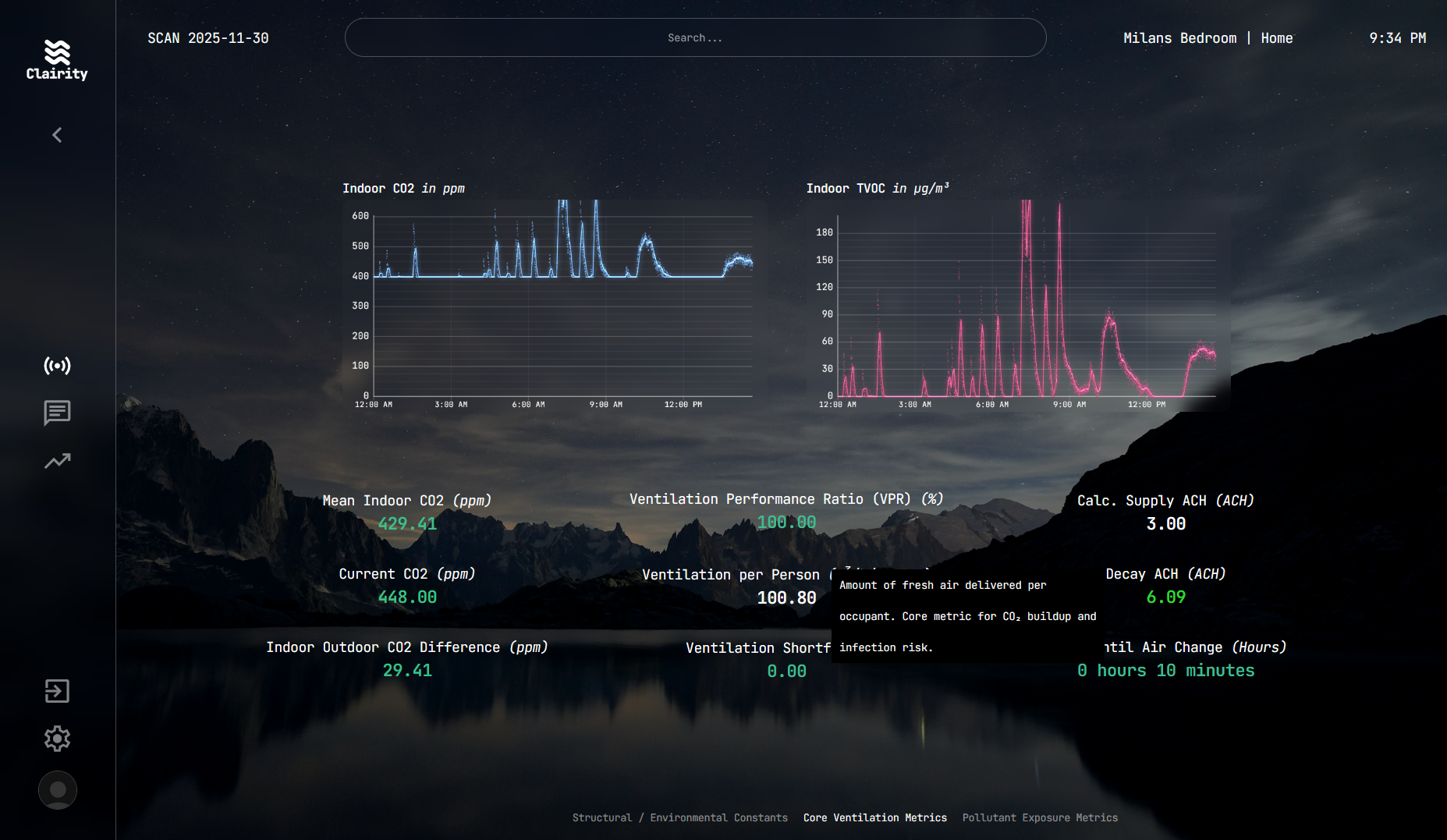1447x840 pixels.
Task: Click the Milans Bedroom room label
Action: 1179,38
